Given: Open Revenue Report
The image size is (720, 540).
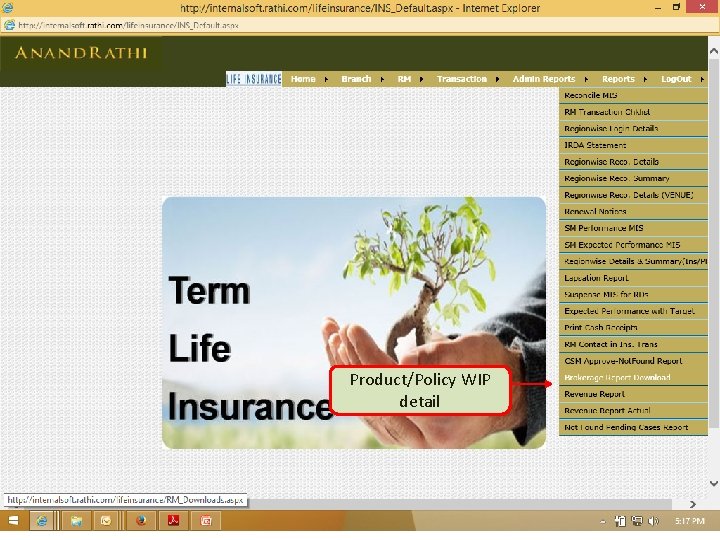Looking at the screenshot, I should [633, 394].
